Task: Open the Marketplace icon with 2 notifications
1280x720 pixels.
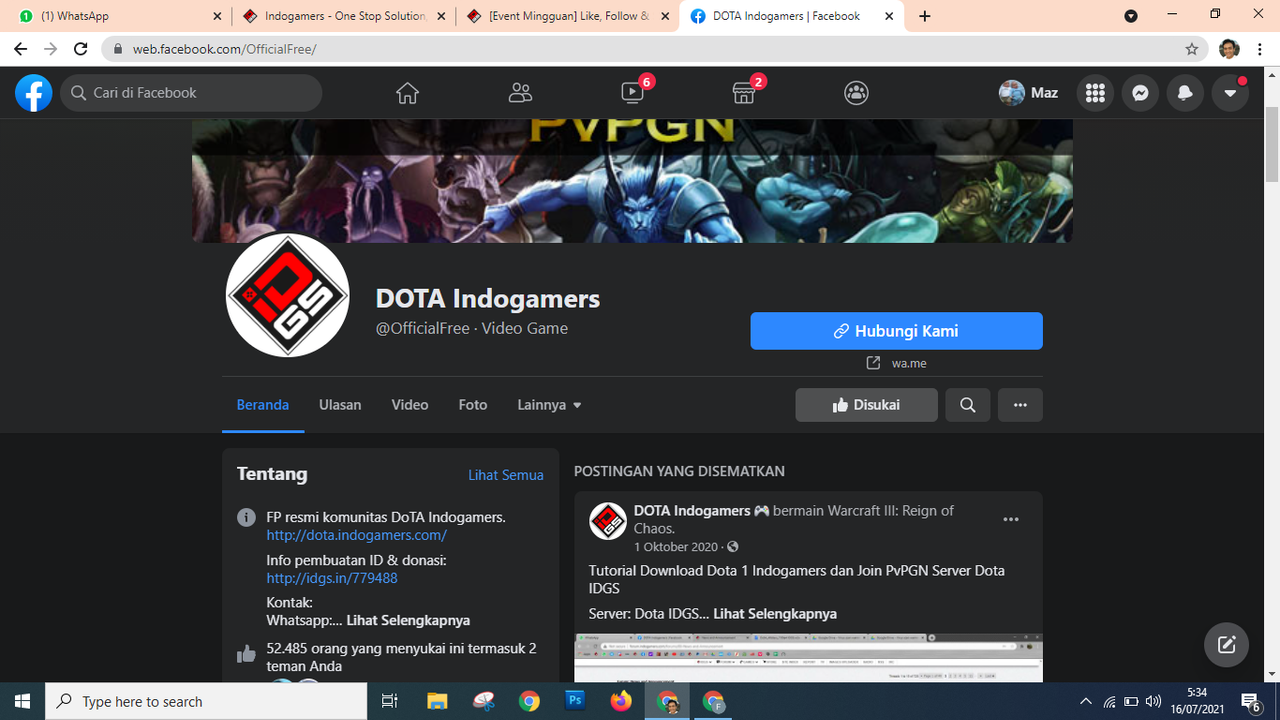Action: [744, 92]
